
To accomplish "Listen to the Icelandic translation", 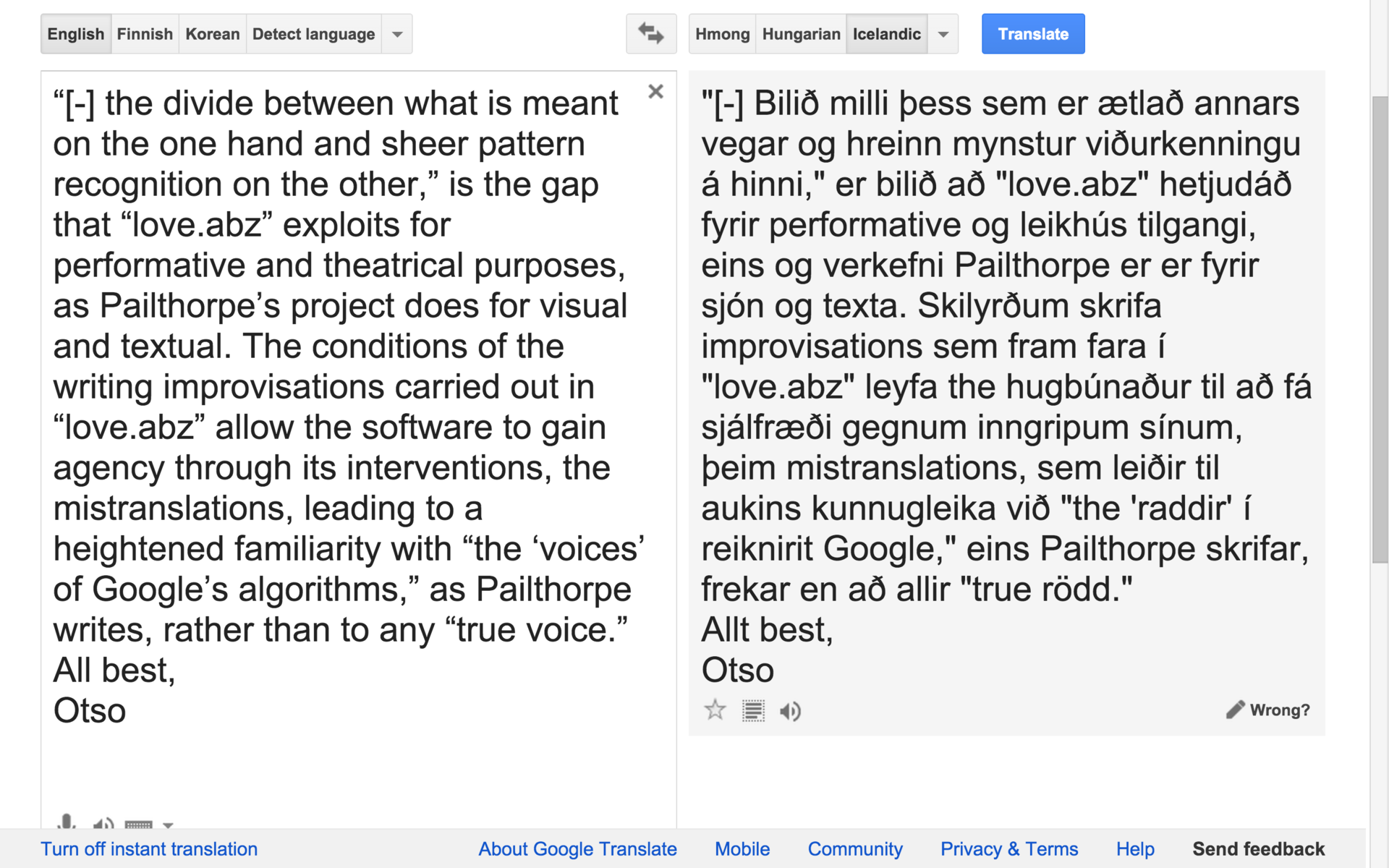I will [790, 711].
